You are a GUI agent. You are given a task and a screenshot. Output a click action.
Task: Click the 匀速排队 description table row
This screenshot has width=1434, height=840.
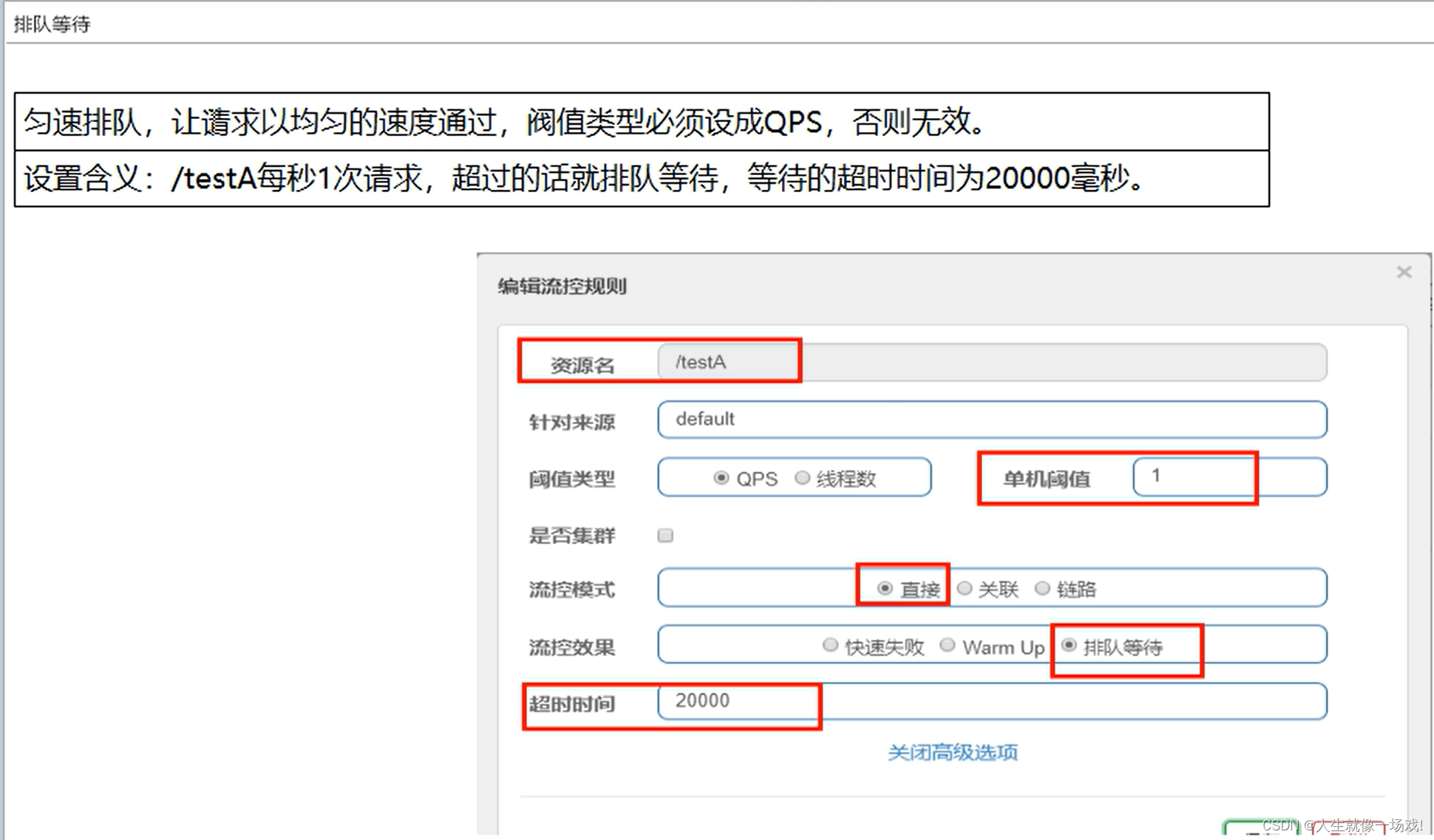click(x=641, y=122)
